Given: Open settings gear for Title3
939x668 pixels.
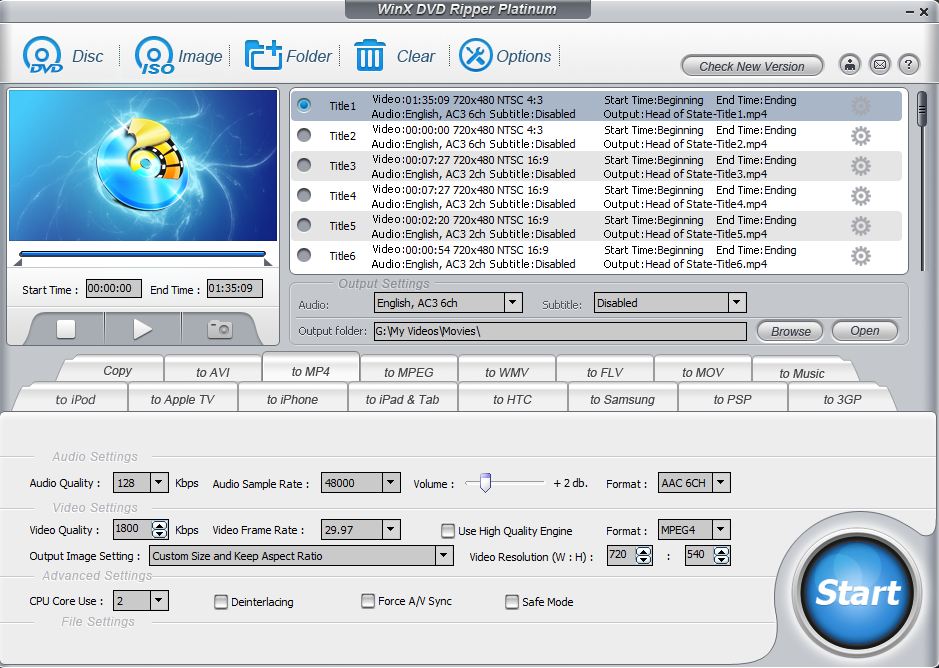Looking at the screenshot, I should [x=861, y=166].
